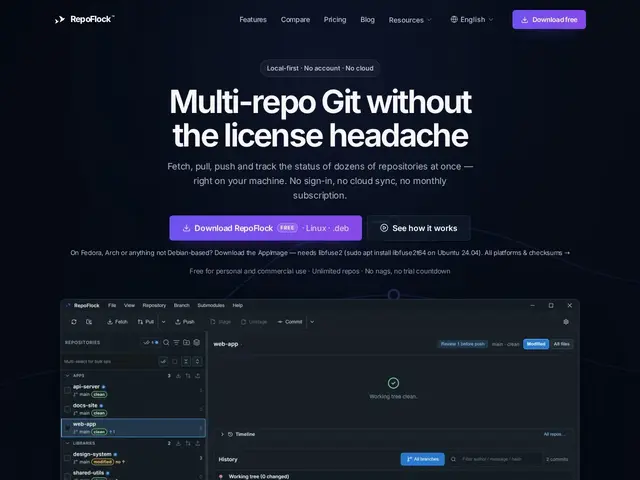Click the push icon on the LIBRARIES group row
This screenshot has height=480, width=640.
[x=198, y=443]
